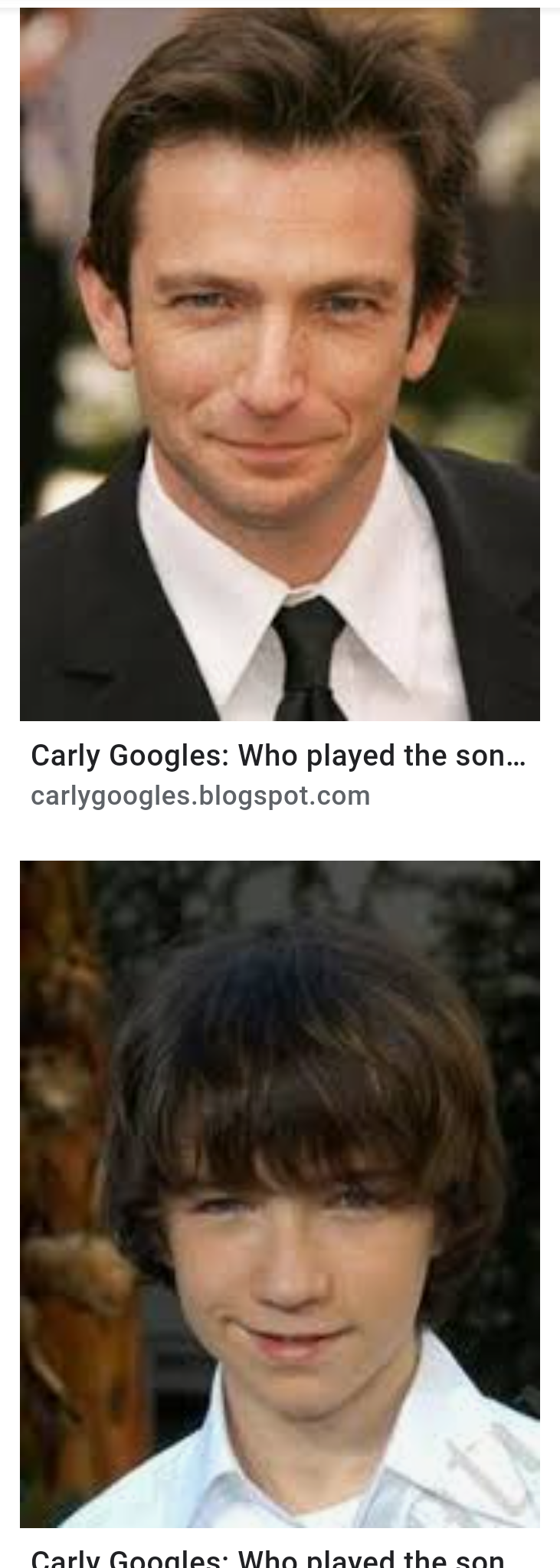This screenshot has height=1568, width=560.
Task: Open the photo of boy in white shirt
Action: point(280,1194)
